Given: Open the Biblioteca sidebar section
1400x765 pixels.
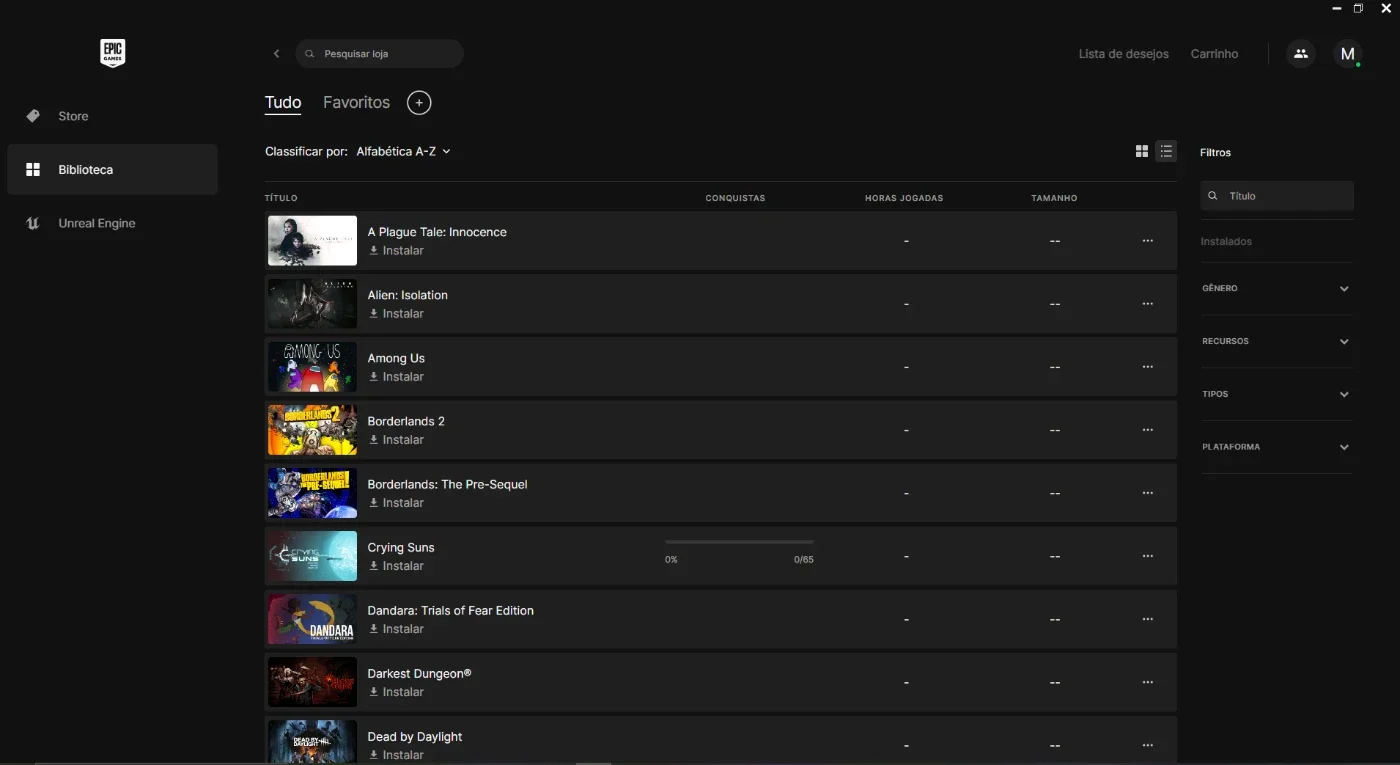Looking at the screenshot, I should [112, 170].
